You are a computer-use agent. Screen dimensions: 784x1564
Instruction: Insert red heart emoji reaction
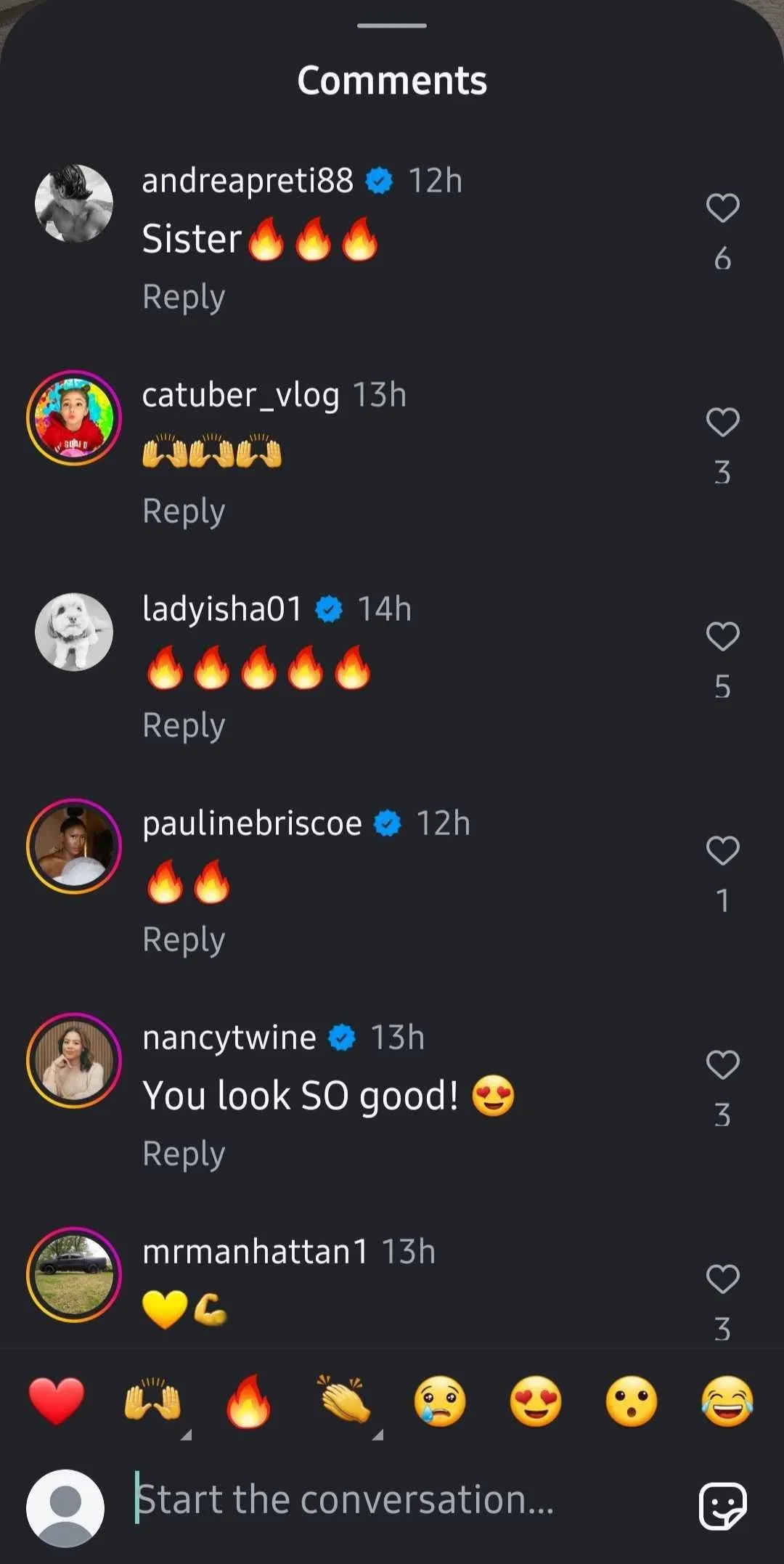57,1401
